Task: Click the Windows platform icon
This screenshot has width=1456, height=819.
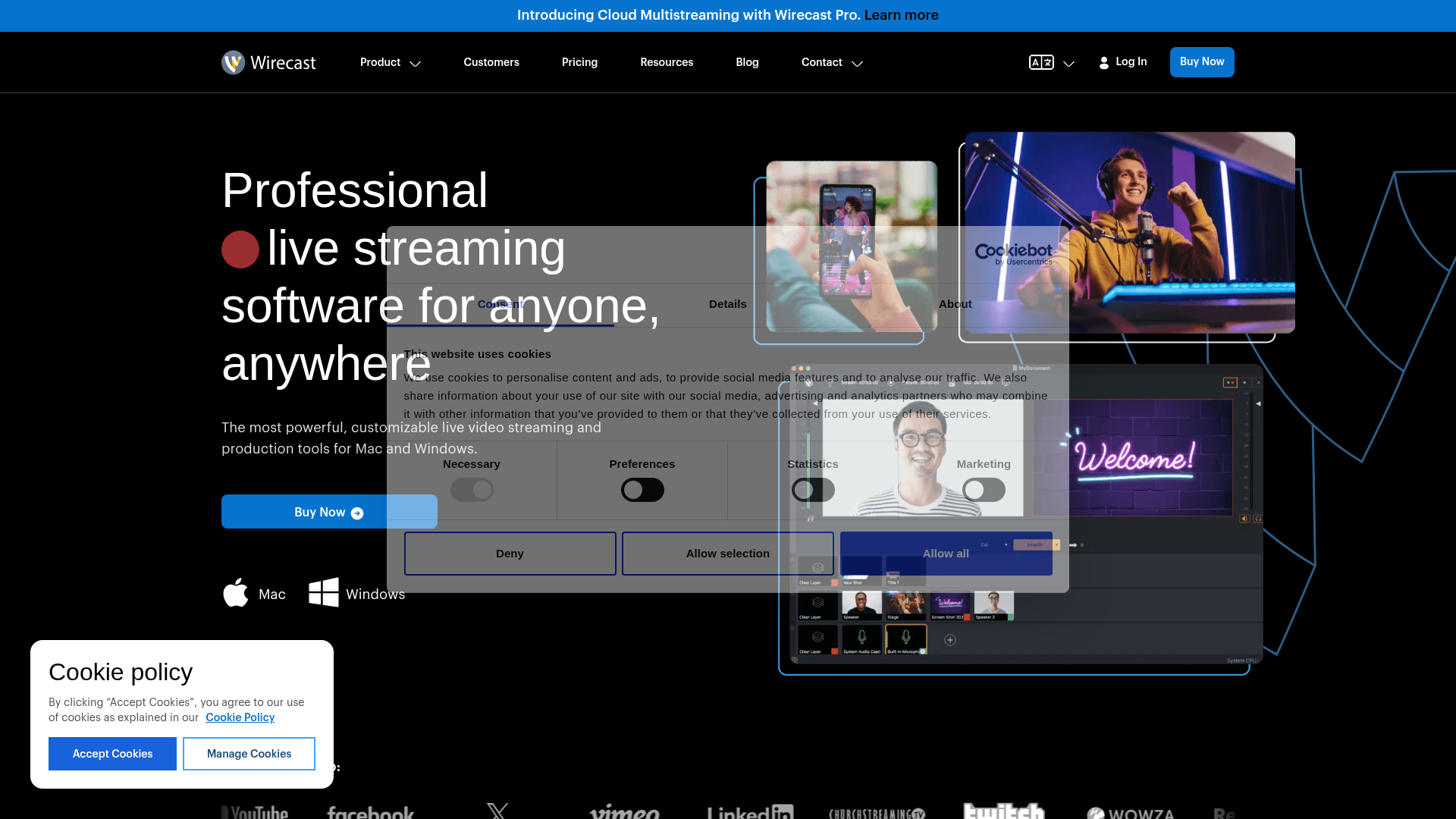Action: 324,592
